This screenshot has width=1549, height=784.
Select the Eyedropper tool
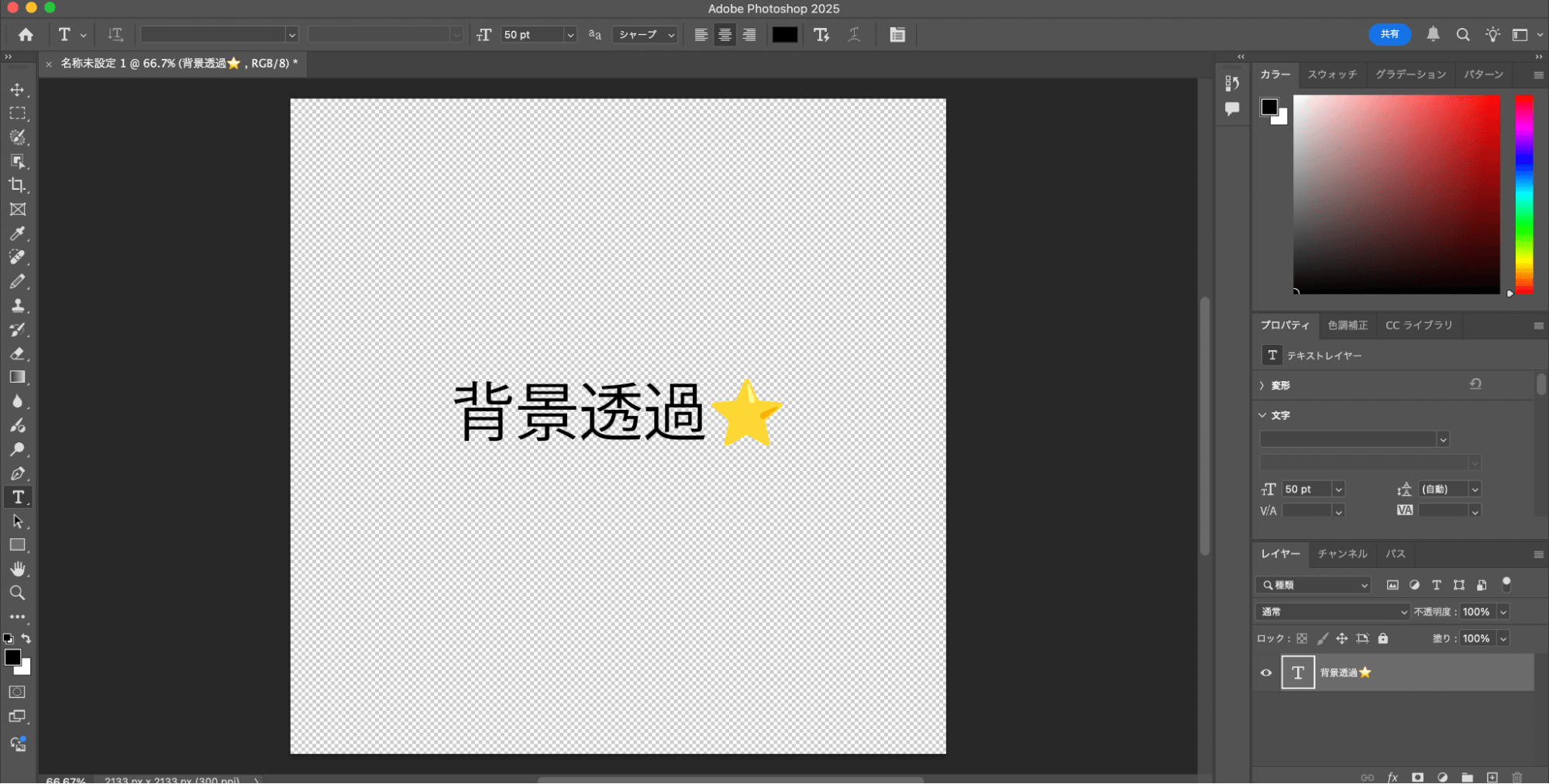pos(17,233)
